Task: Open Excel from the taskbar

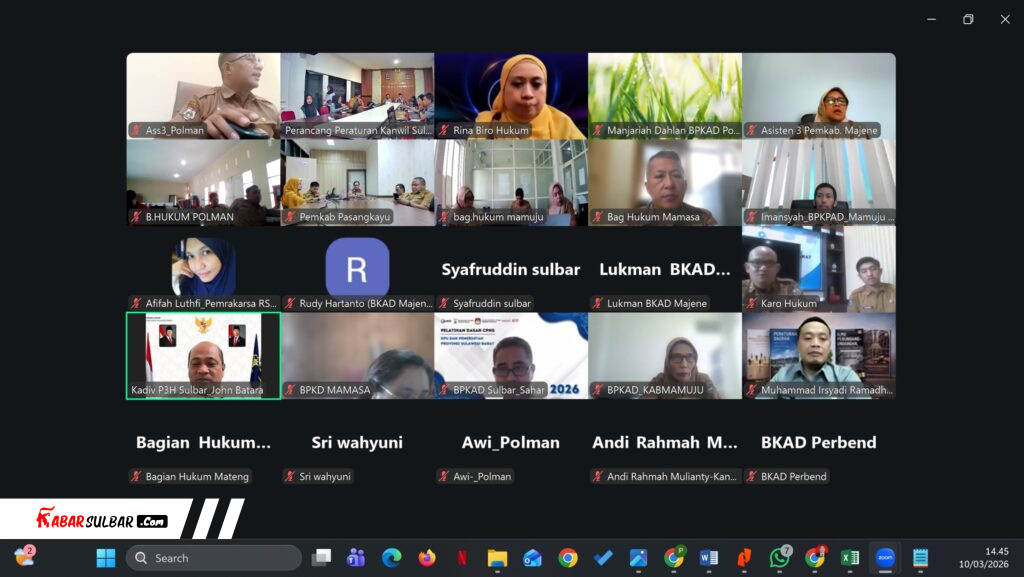Action: 850,558
